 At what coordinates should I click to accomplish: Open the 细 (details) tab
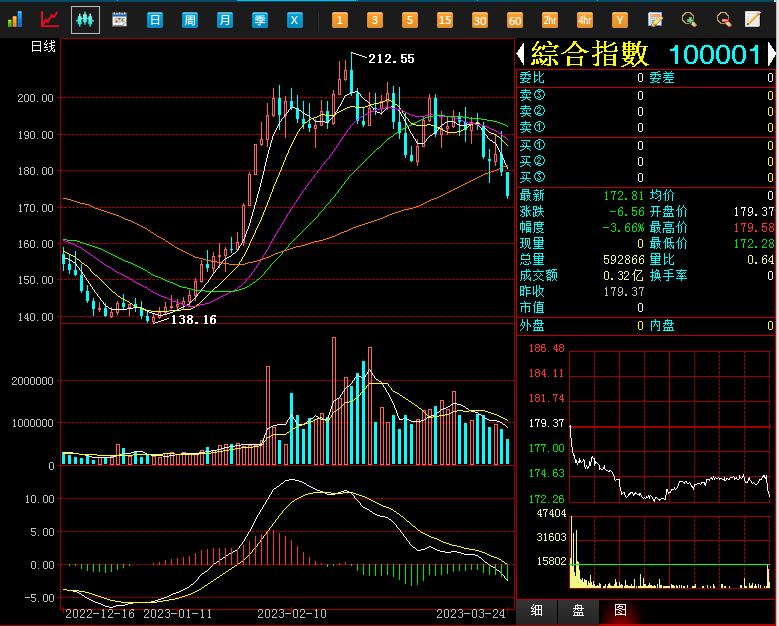(x=537, y=610)
